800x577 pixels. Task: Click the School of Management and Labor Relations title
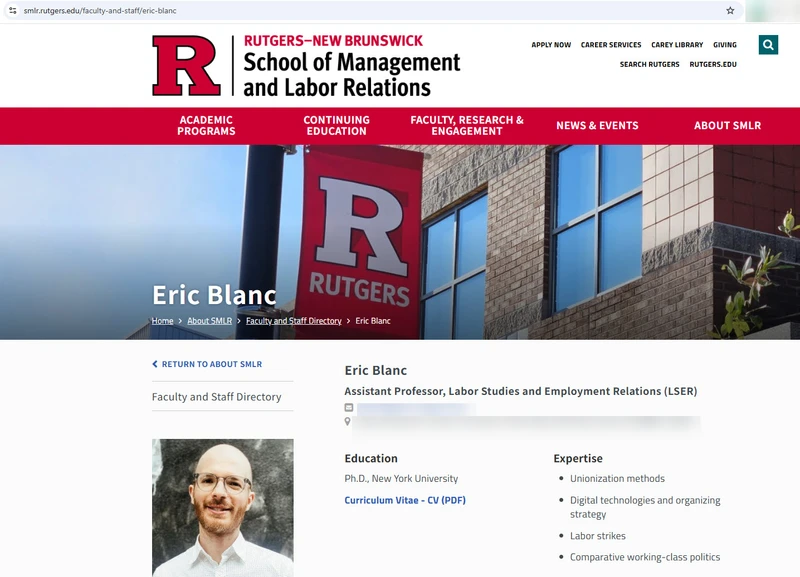click(352, 75)
